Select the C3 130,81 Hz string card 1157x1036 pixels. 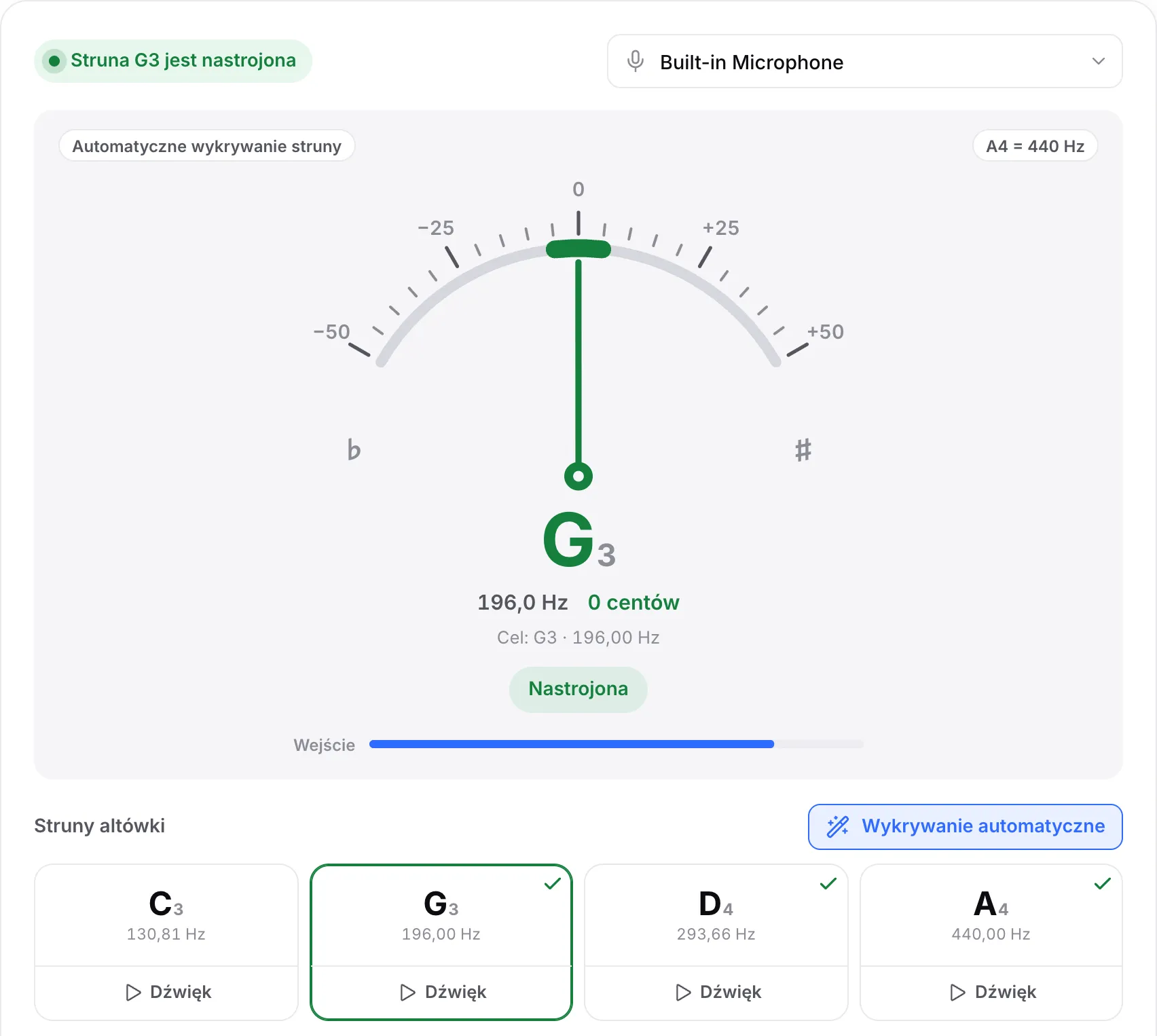[166, 915]
